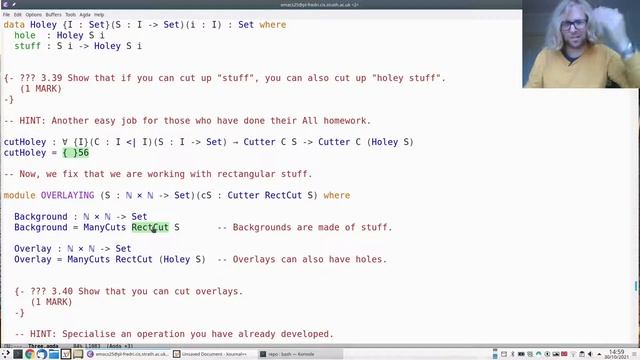Launch the terminal from the taskbar

(18, 354)
